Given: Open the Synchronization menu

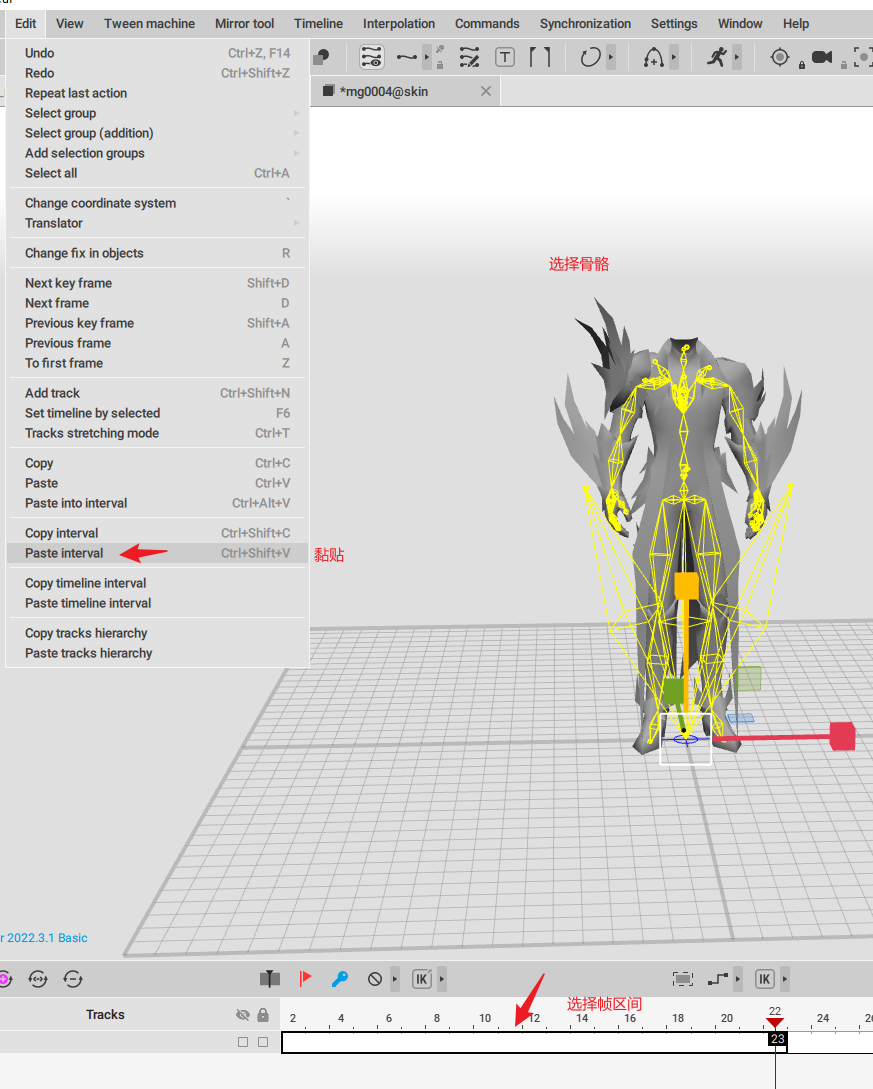Looking at the screenshot, I should [585, 24].
